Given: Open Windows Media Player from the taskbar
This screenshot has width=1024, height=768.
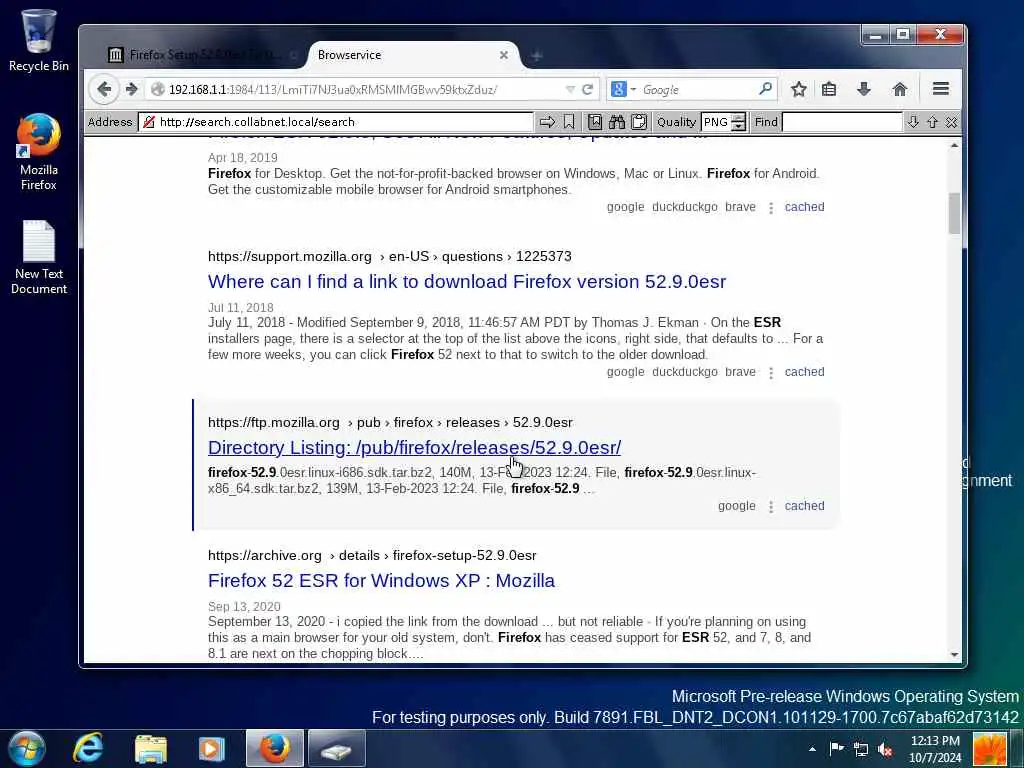Looking at the screenshot, I should click(211, 748).
